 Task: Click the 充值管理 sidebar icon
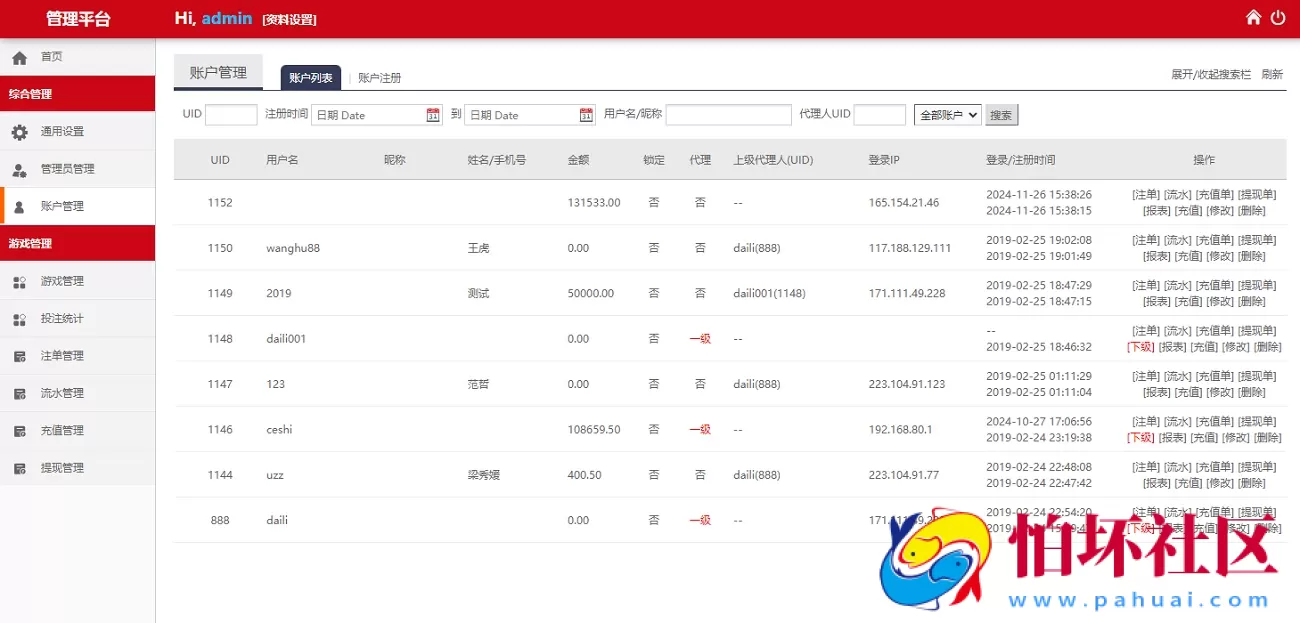20,430
